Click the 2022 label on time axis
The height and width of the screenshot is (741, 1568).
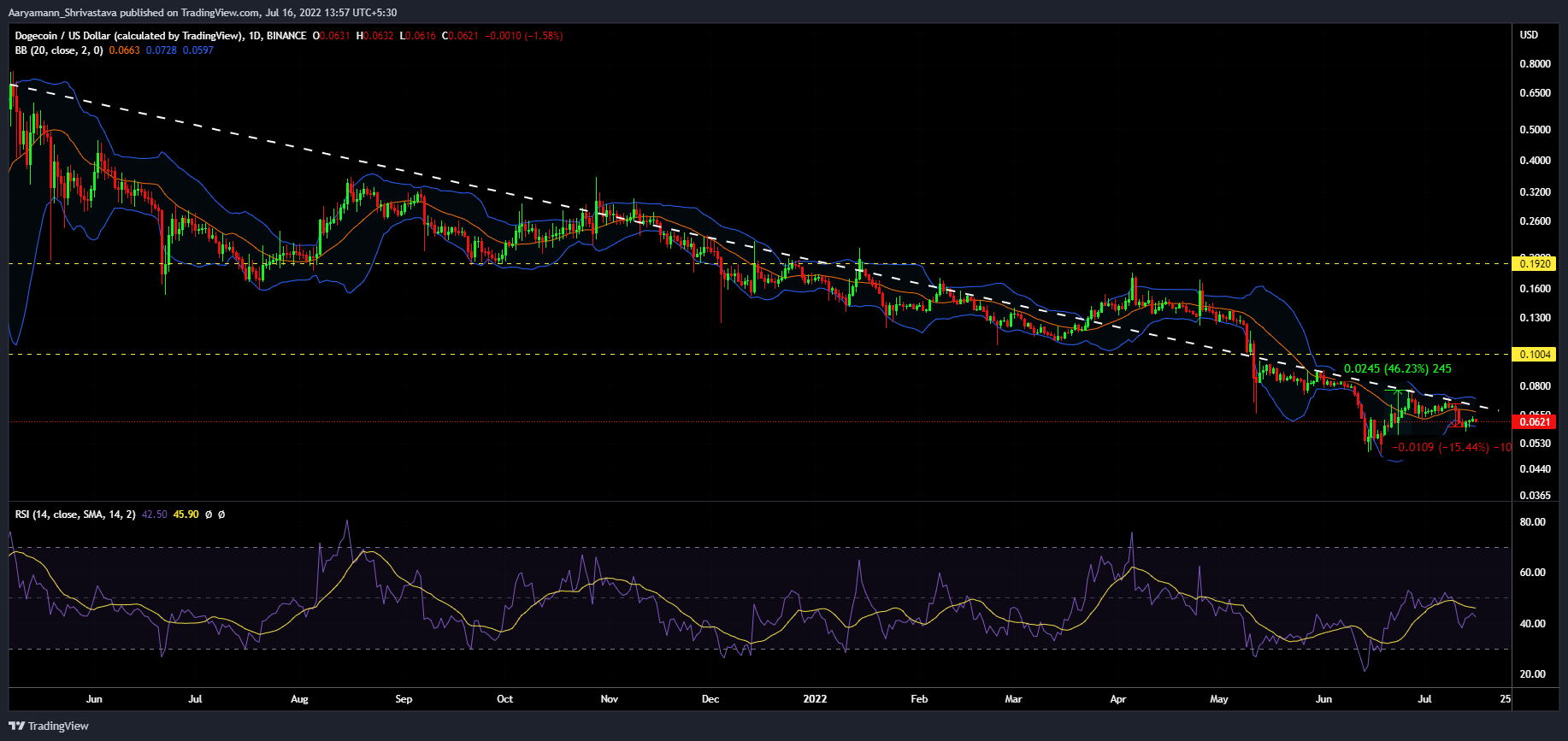(815, 699)
